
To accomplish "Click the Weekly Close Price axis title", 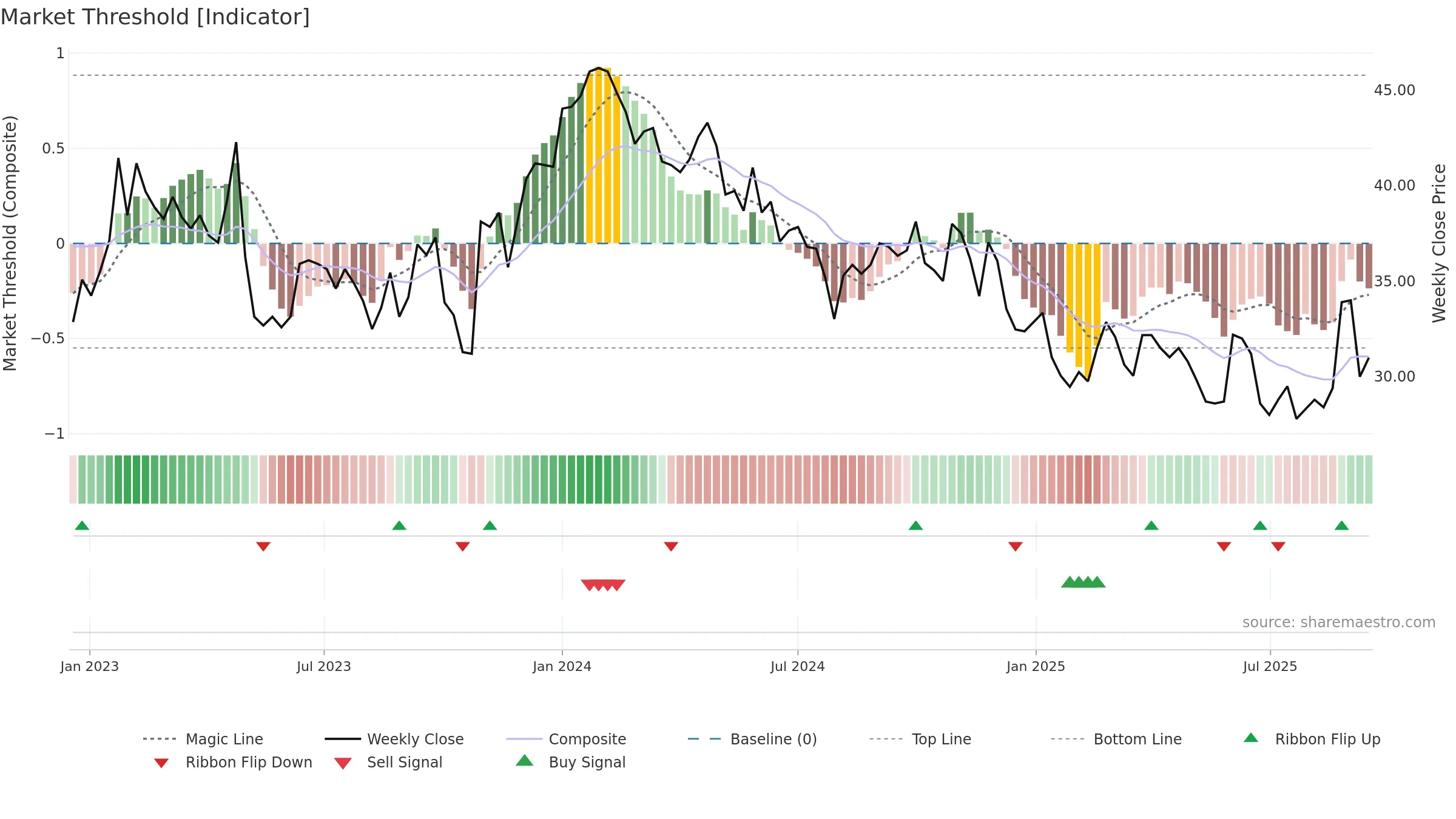I will 1439,243.
